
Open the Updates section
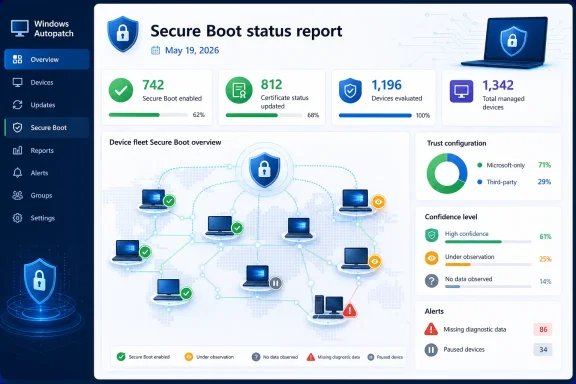coord(47,105)
